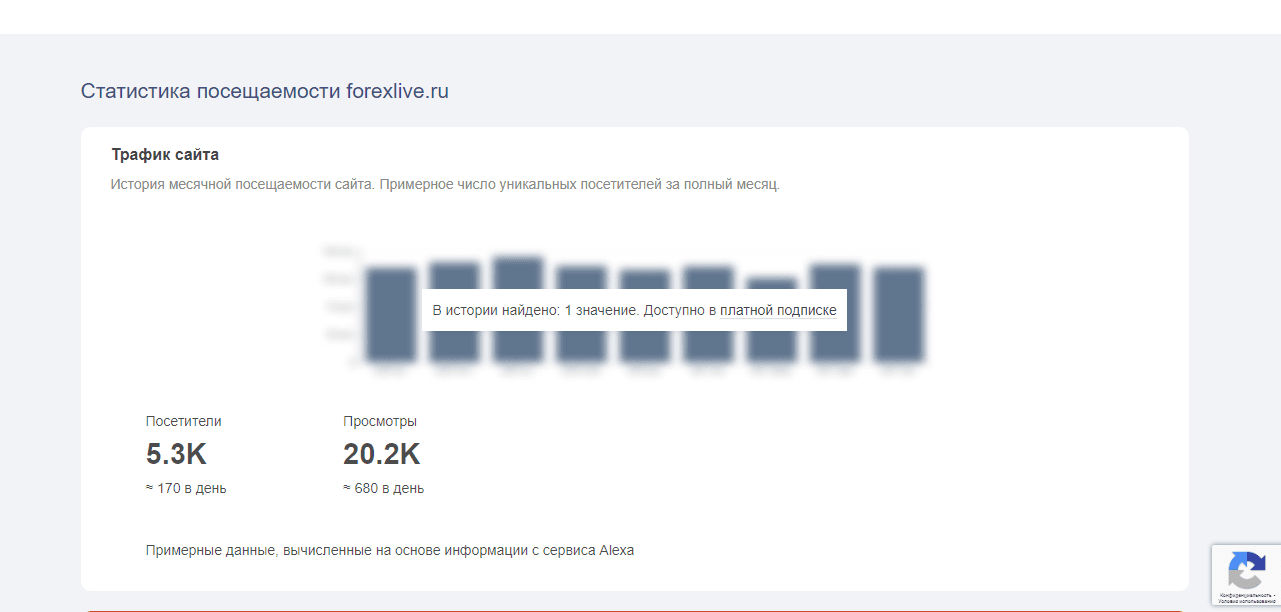Click the 5.3K visitors value

coord(176,454)
